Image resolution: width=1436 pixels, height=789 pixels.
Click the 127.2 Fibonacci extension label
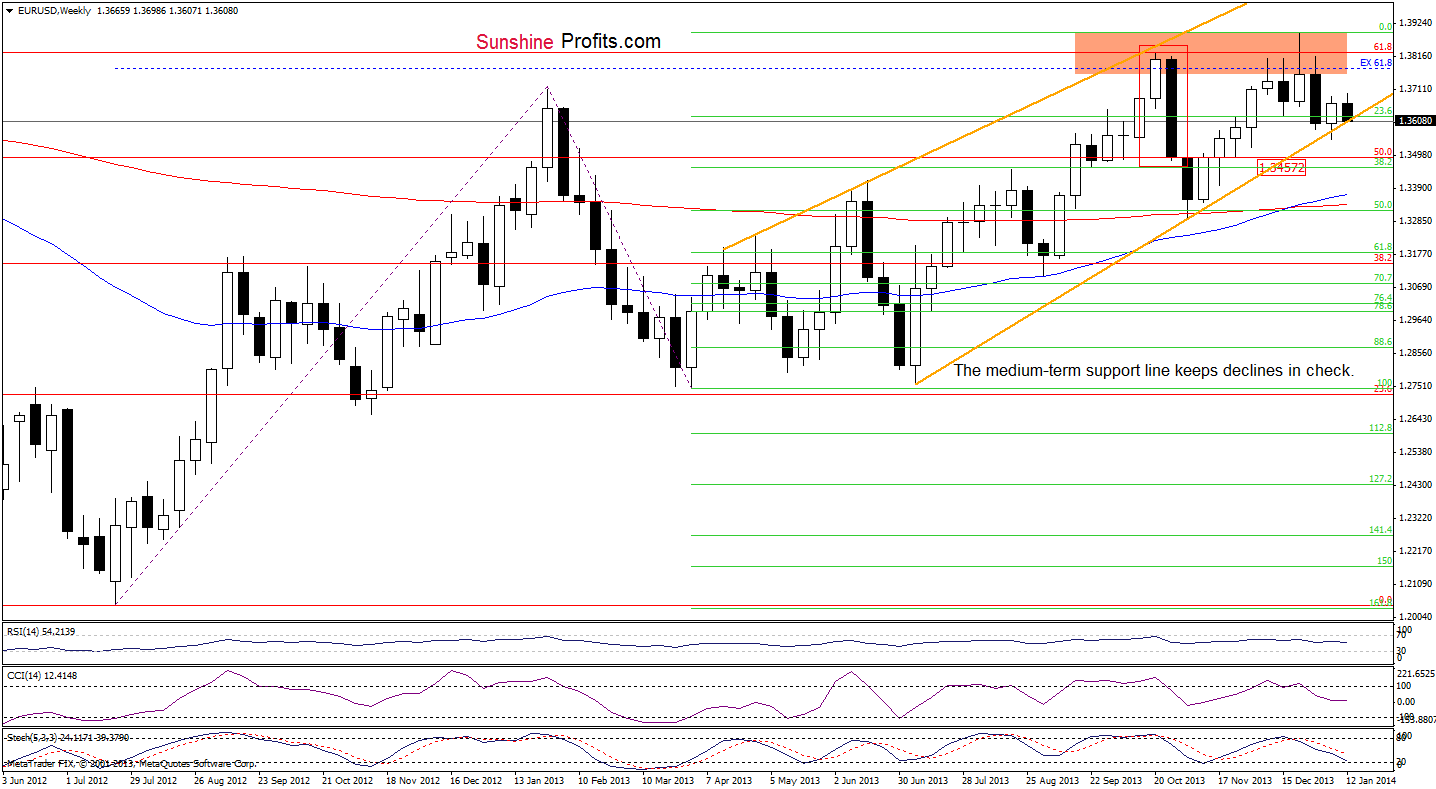(x=1381, y=479)
